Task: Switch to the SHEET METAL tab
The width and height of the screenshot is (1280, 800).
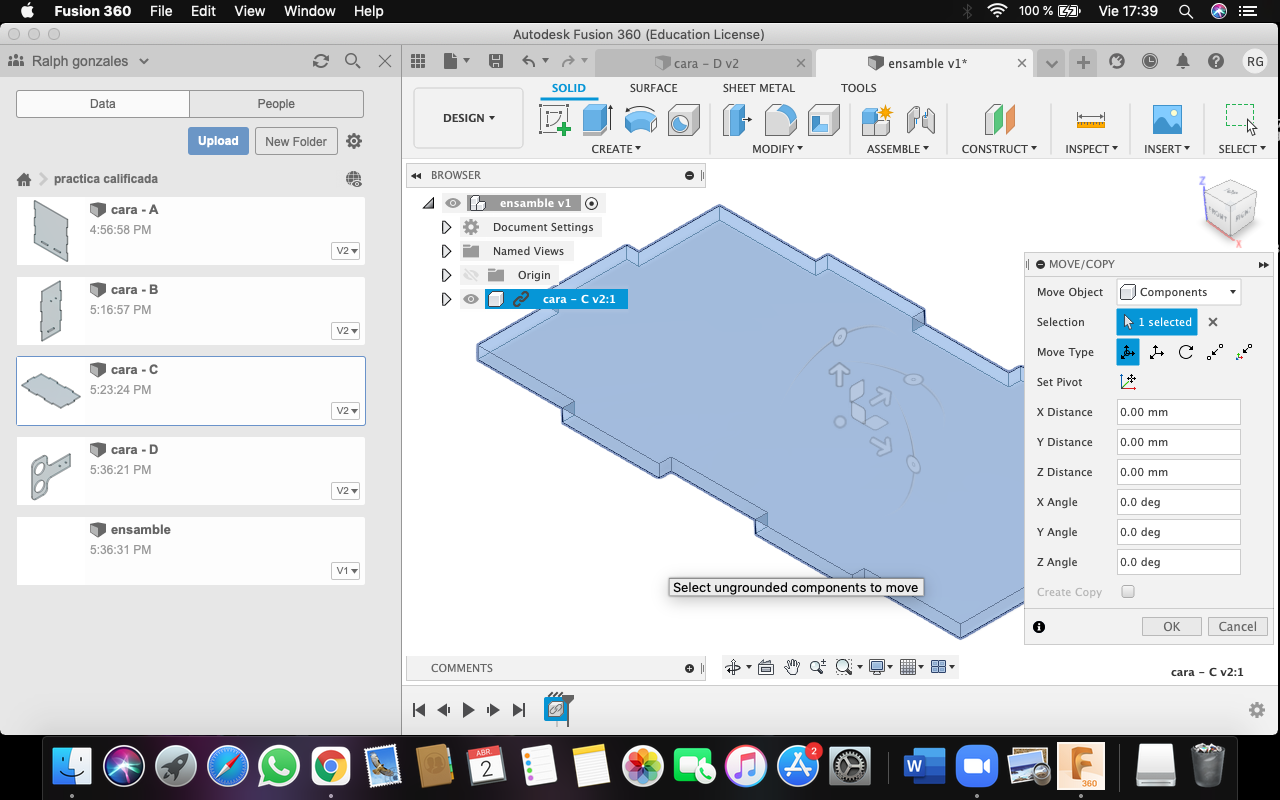Action: coord(759,88)
